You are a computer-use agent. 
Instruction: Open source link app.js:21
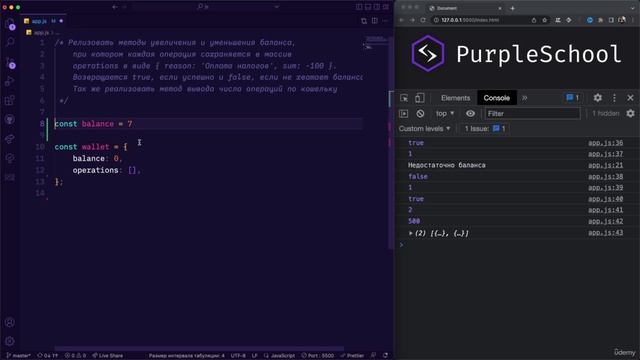605,165
